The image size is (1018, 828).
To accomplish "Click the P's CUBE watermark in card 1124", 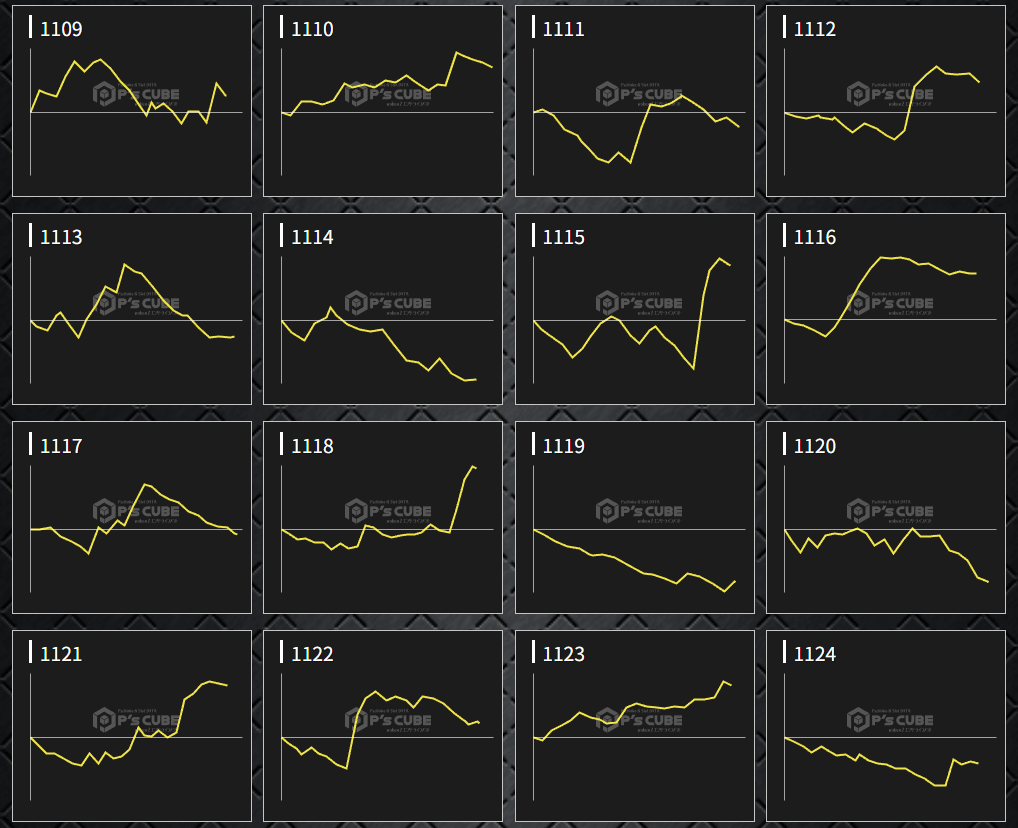I will click(x=889, y=720).
